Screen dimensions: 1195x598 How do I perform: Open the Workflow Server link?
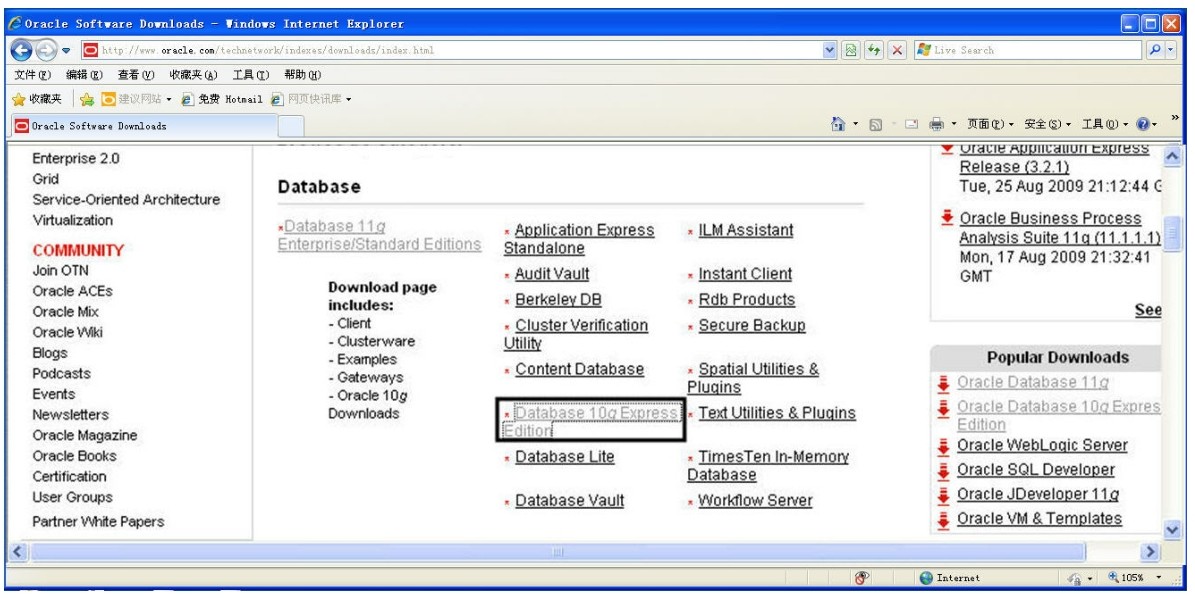754,501
